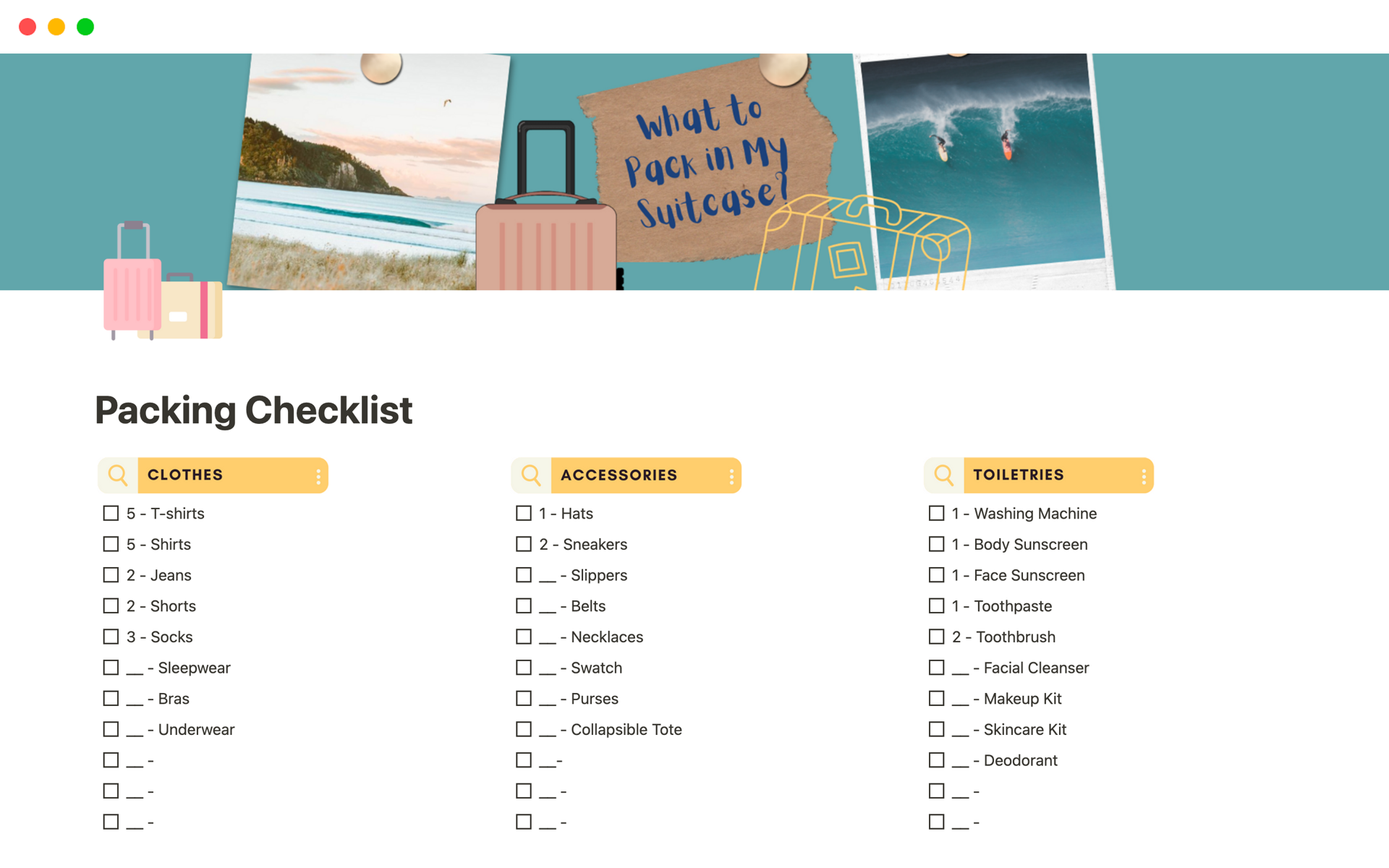Expand the TOILETRIES section header
This screenshot has height=868, width=1389.
[x=1042, y=474]
